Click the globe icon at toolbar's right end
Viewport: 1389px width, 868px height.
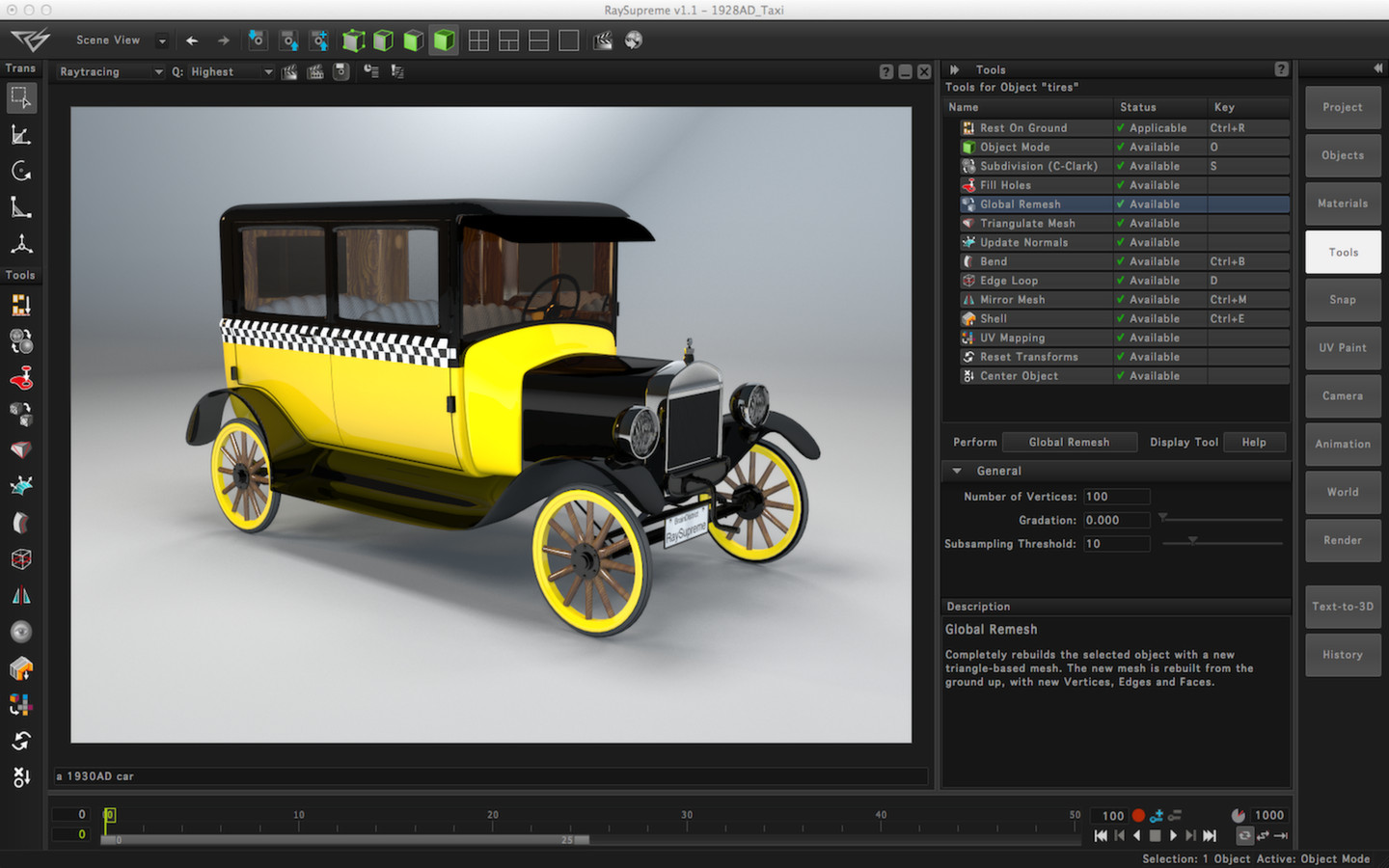(x=632, y=40)
